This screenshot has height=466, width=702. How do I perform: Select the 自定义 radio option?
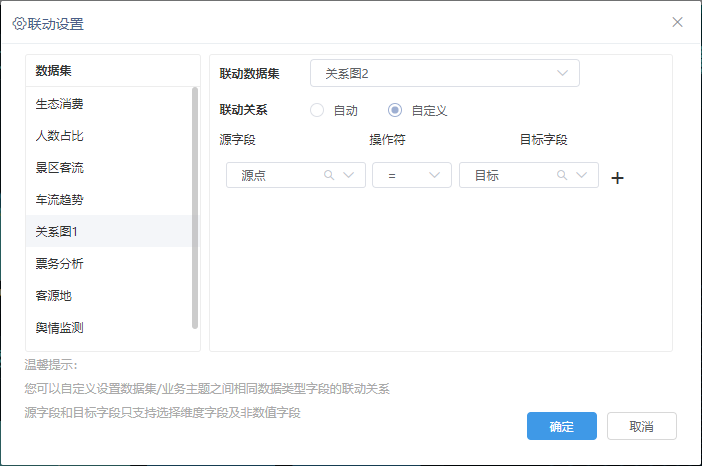395,110
